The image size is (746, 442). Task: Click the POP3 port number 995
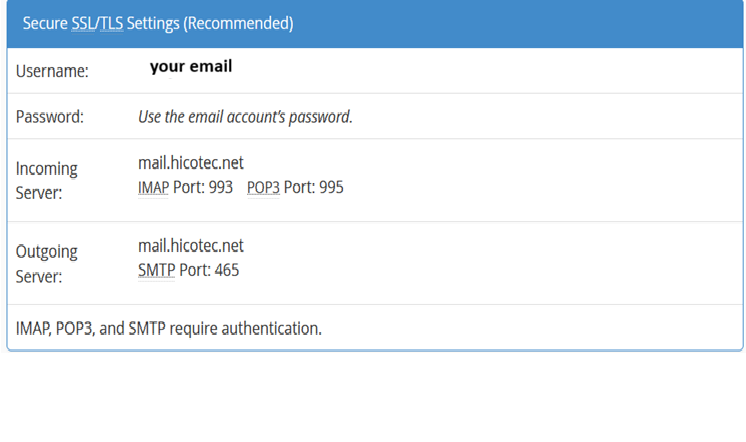point(331,187)
